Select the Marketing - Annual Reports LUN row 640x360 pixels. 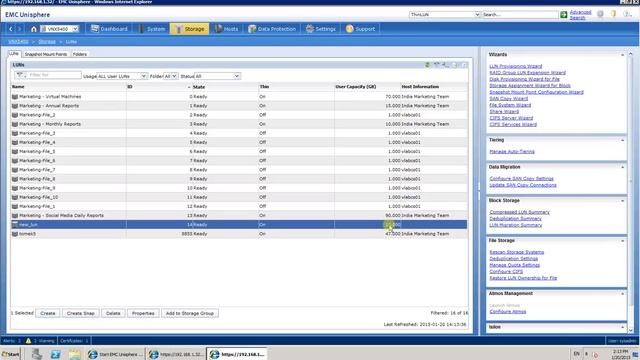click(x=239, y=106)
